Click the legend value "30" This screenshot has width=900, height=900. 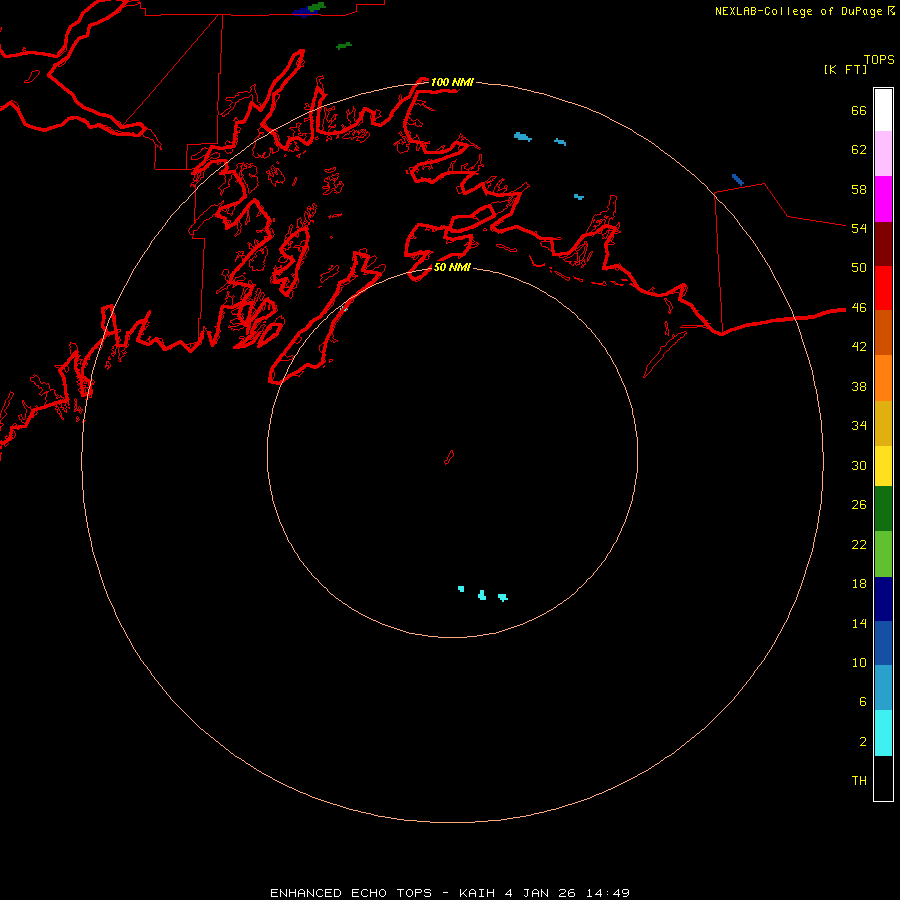pyautogui.click(x=859, y=465)
